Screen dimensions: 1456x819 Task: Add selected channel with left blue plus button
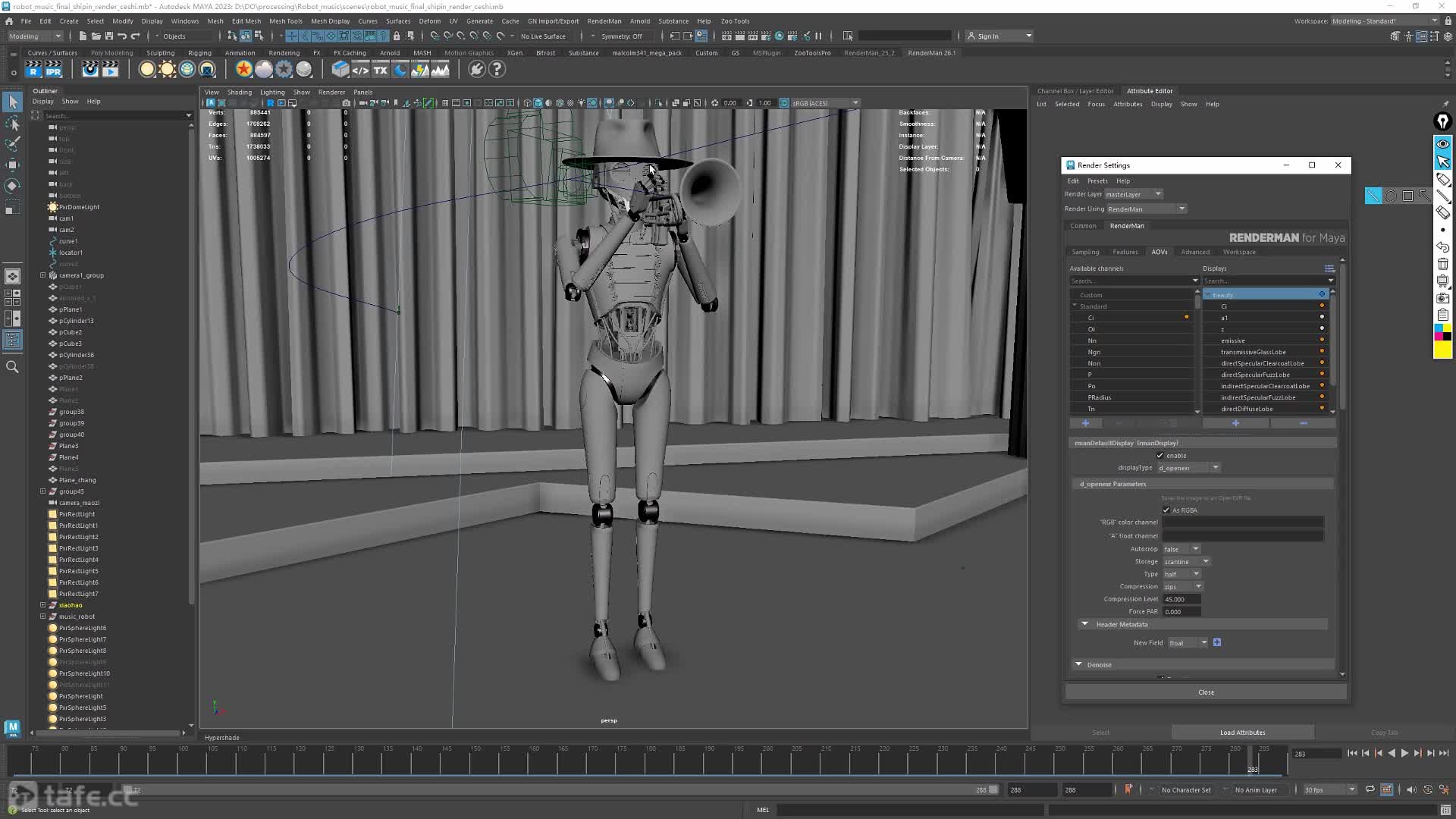[1085, 423]
